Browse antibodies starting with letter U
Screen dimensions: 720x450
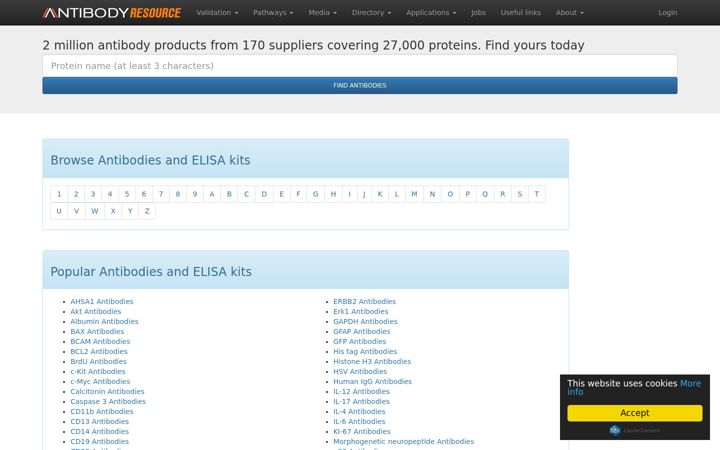59,211
